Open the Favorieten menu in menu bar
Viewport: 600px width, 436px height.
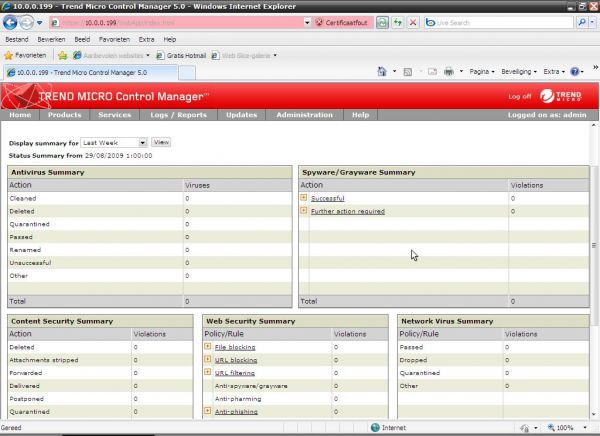pos(114,39)
